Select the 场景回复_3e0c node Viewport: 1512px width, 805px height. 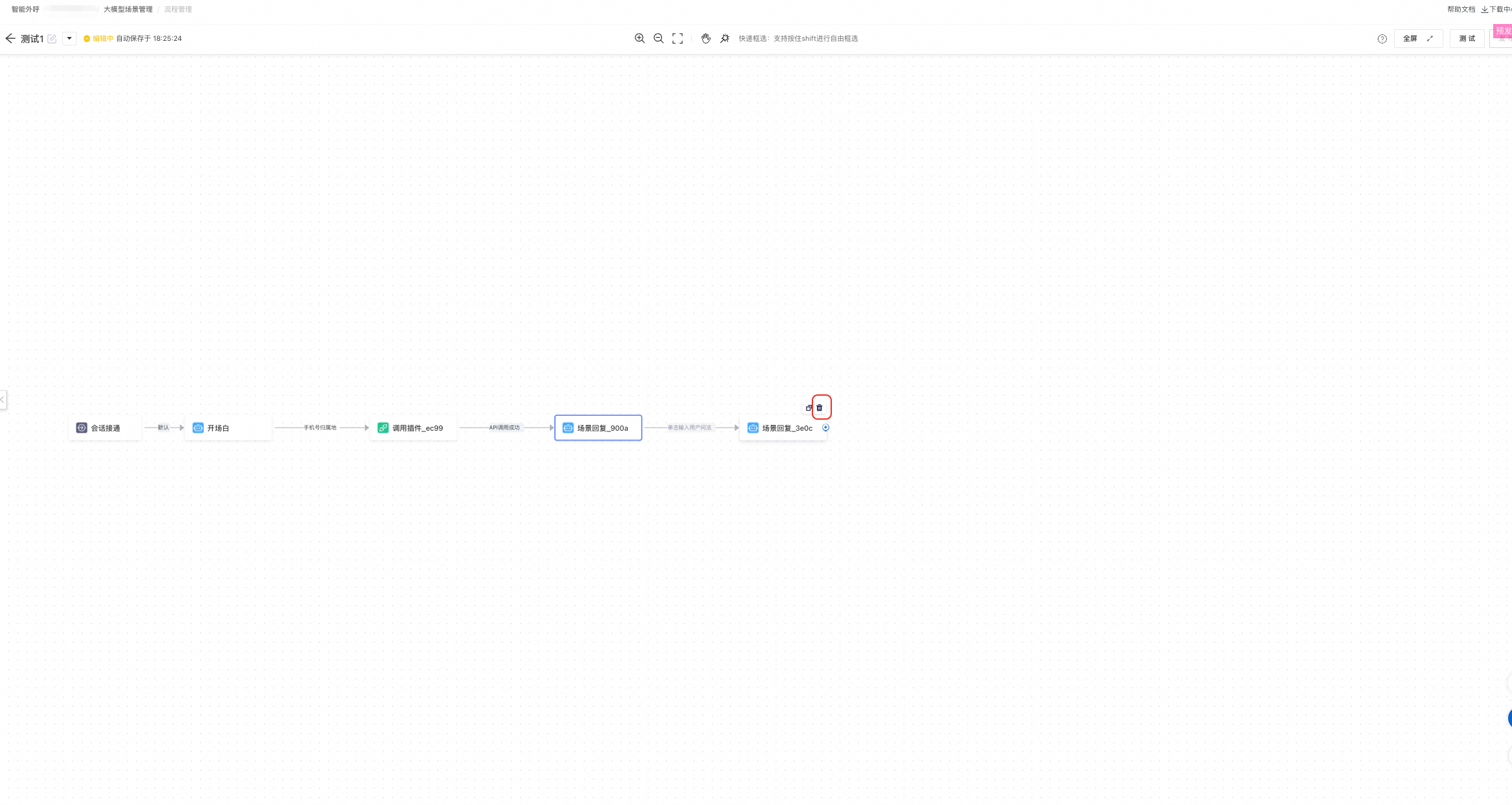click(x=783, y=428)
